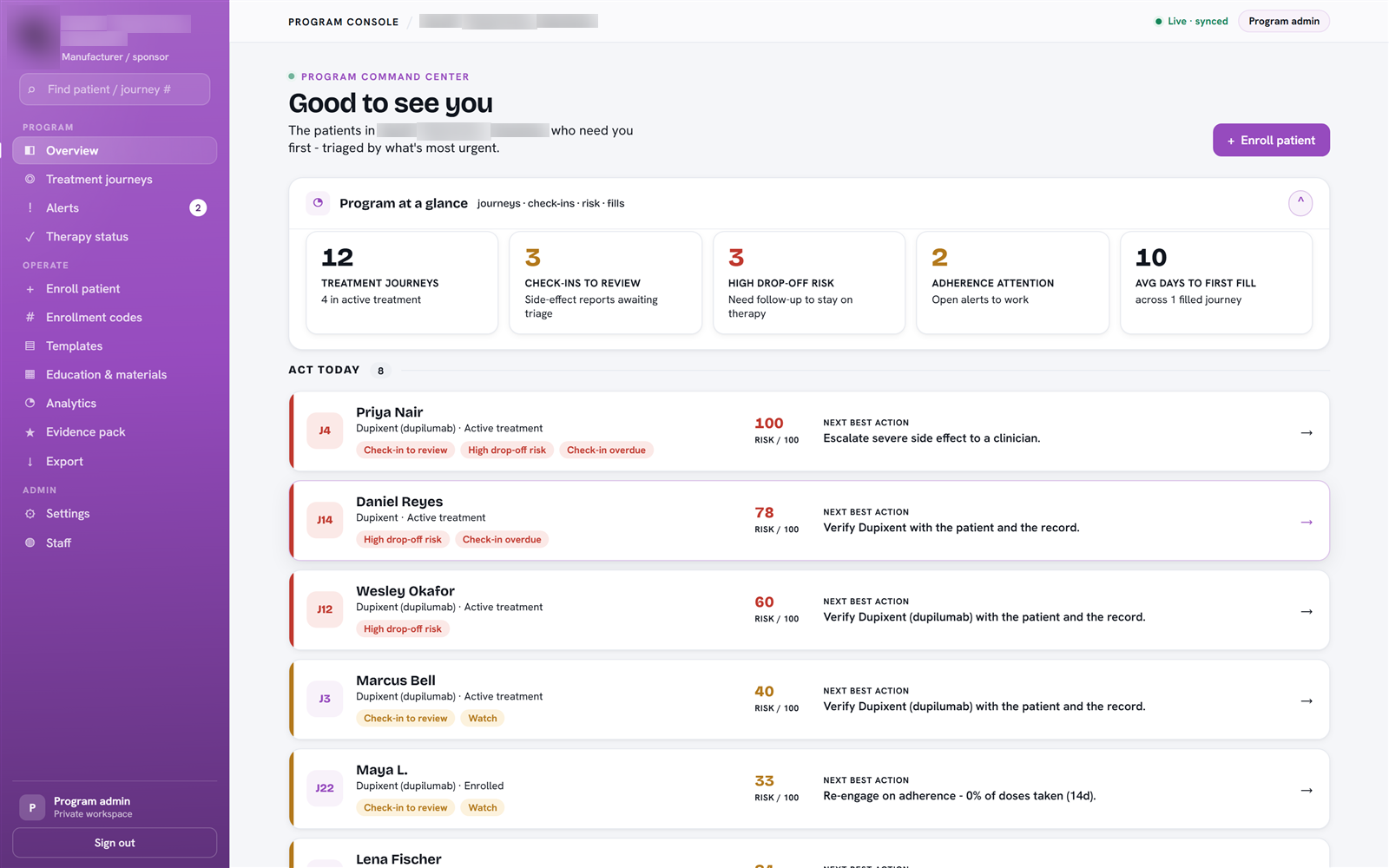Open the Avg Days to First Fill card
This screenshot has height=868, width=1389.
click(x=1216, y=282)
